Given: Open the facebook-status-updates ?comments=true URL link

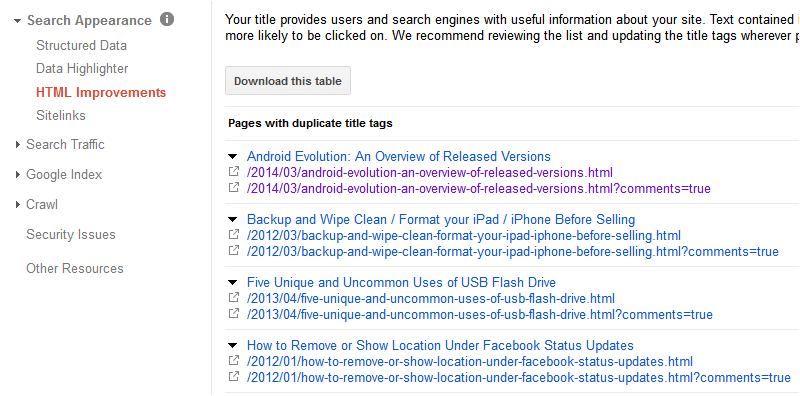Looking at the screenshot, I should [x=519, y=378].
